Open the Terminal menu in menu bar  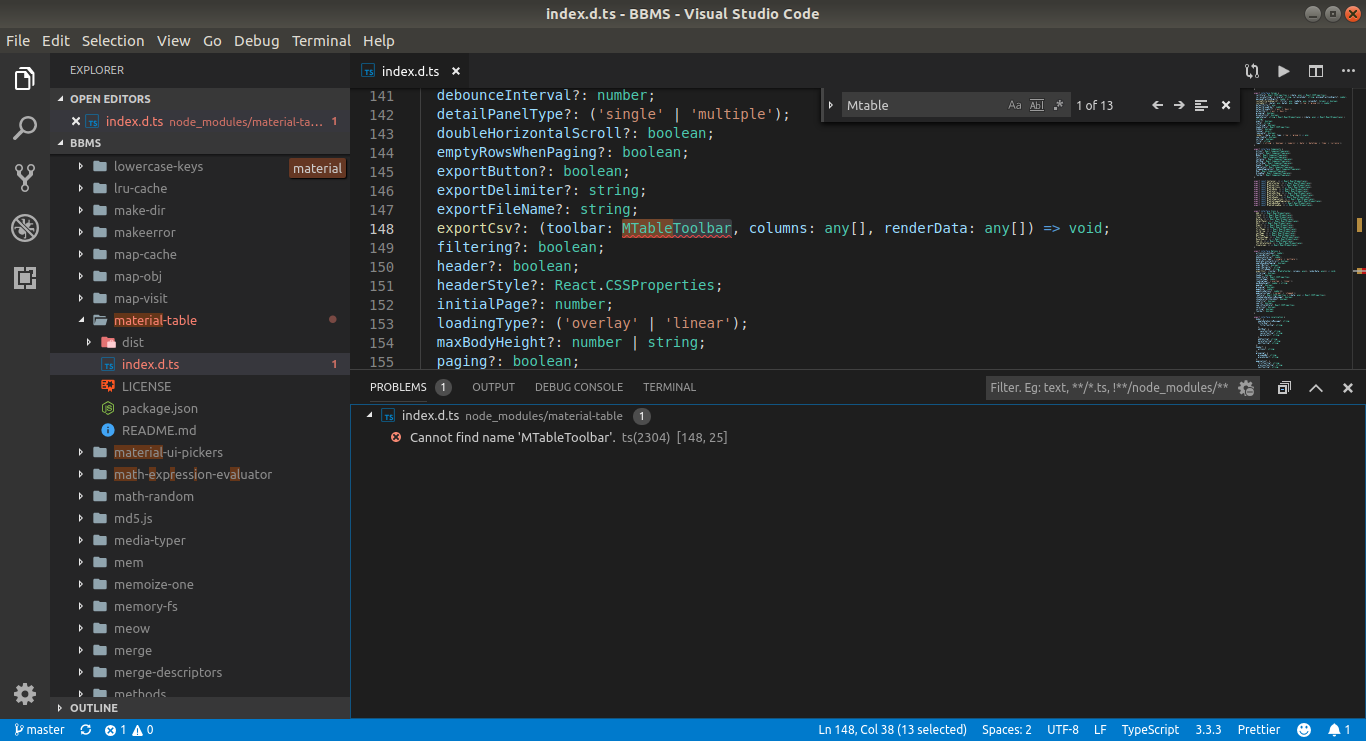pos(321,41)
